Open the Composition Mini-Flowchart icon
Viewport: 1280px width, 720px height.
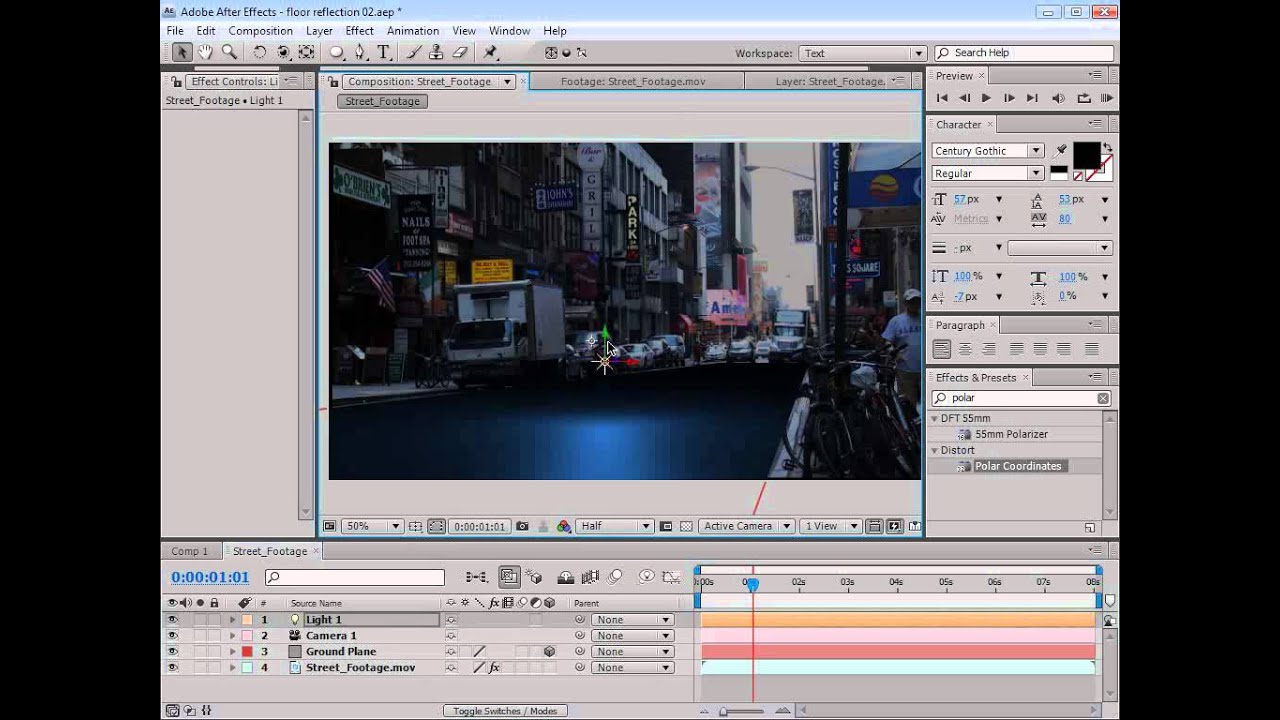click(477, 577)
